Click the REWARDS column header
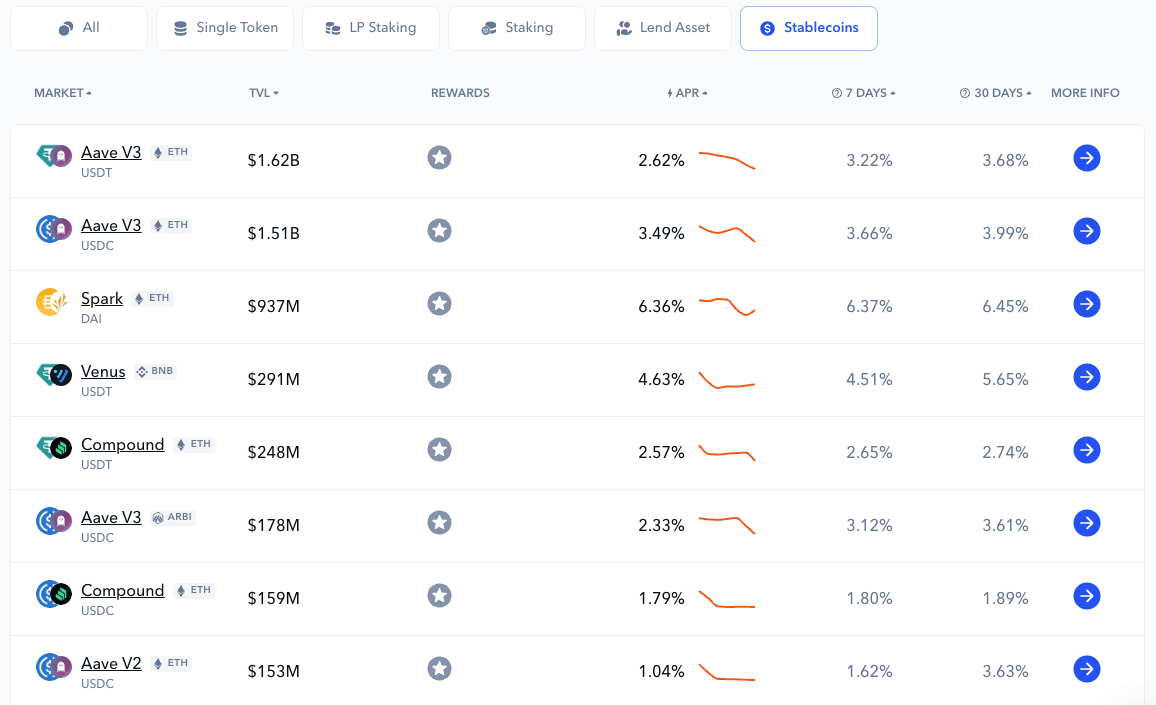 [x=460, y=93]
